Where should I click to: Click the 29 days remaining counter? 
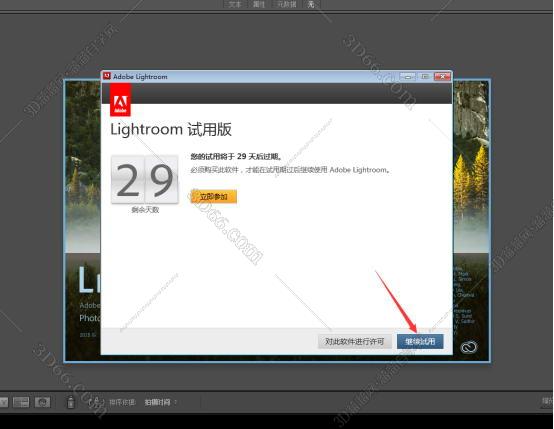[145, 180]
